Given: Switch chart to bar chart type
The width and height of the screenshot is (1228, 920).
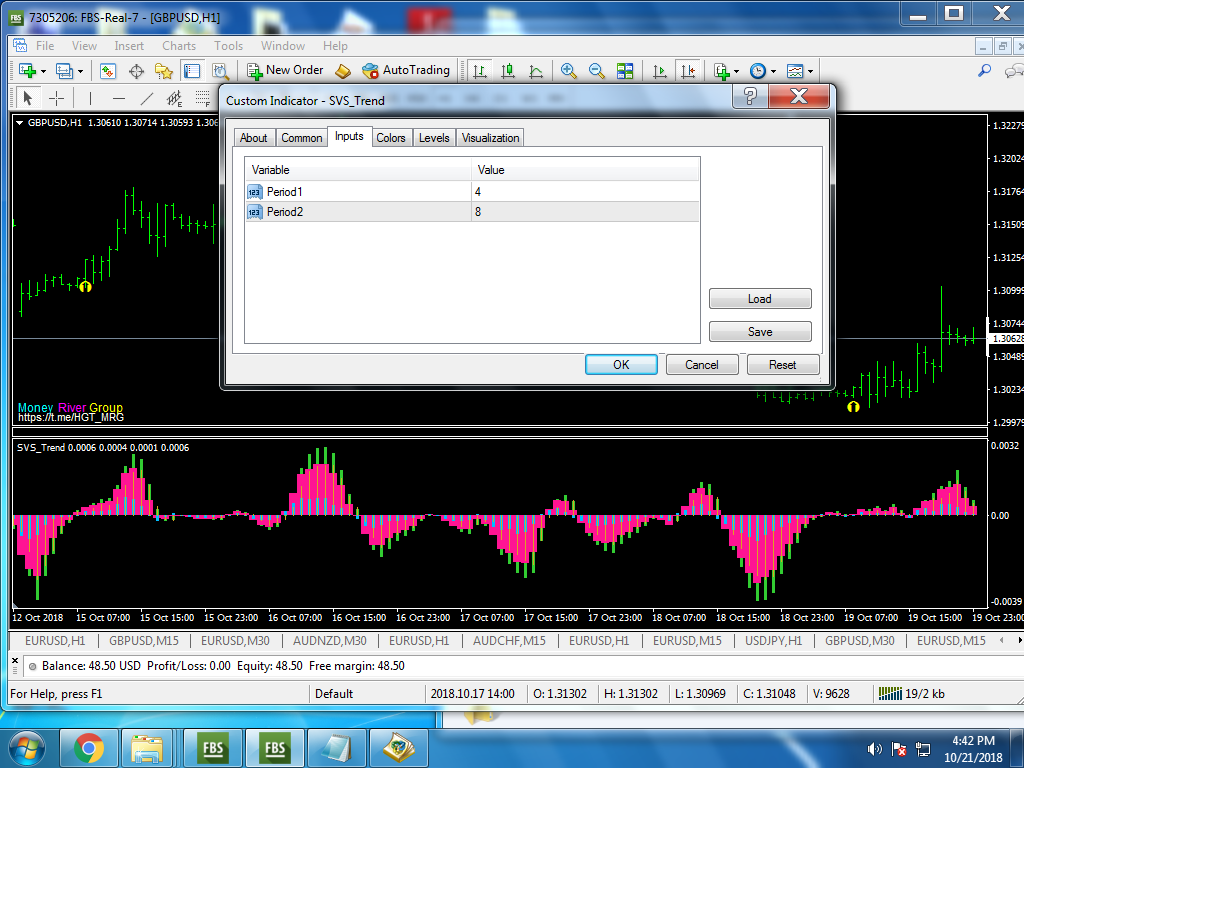Looking at the screenshot, I should pos(480,71).
